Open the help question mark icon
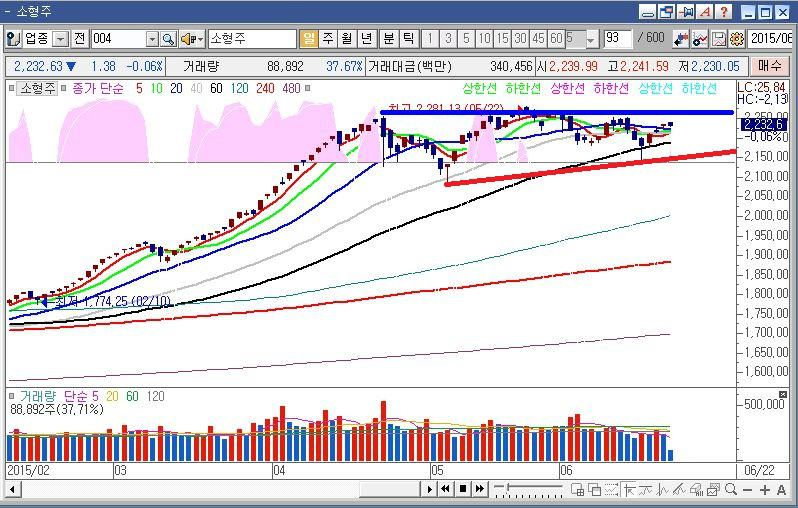The image size is (798, 508). pos(724,12)
